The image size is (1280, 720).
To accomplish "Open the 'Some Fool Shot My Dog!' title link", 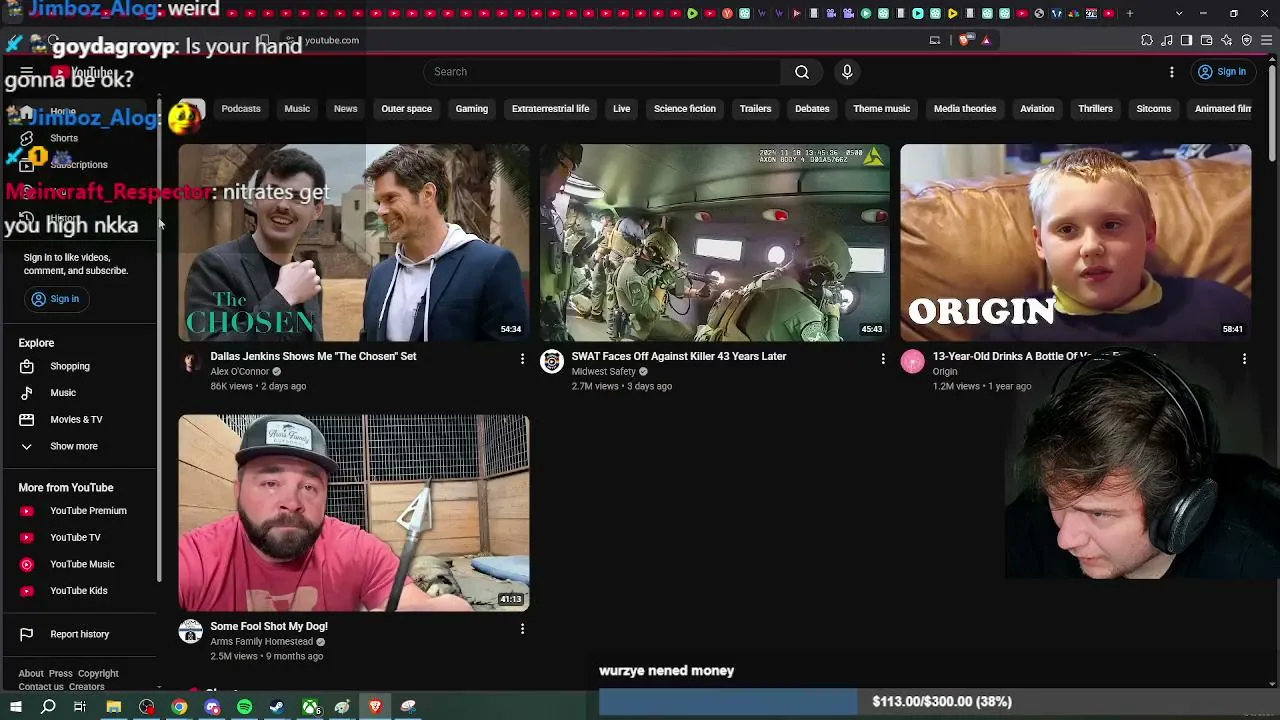I will (x=269, y=627).
